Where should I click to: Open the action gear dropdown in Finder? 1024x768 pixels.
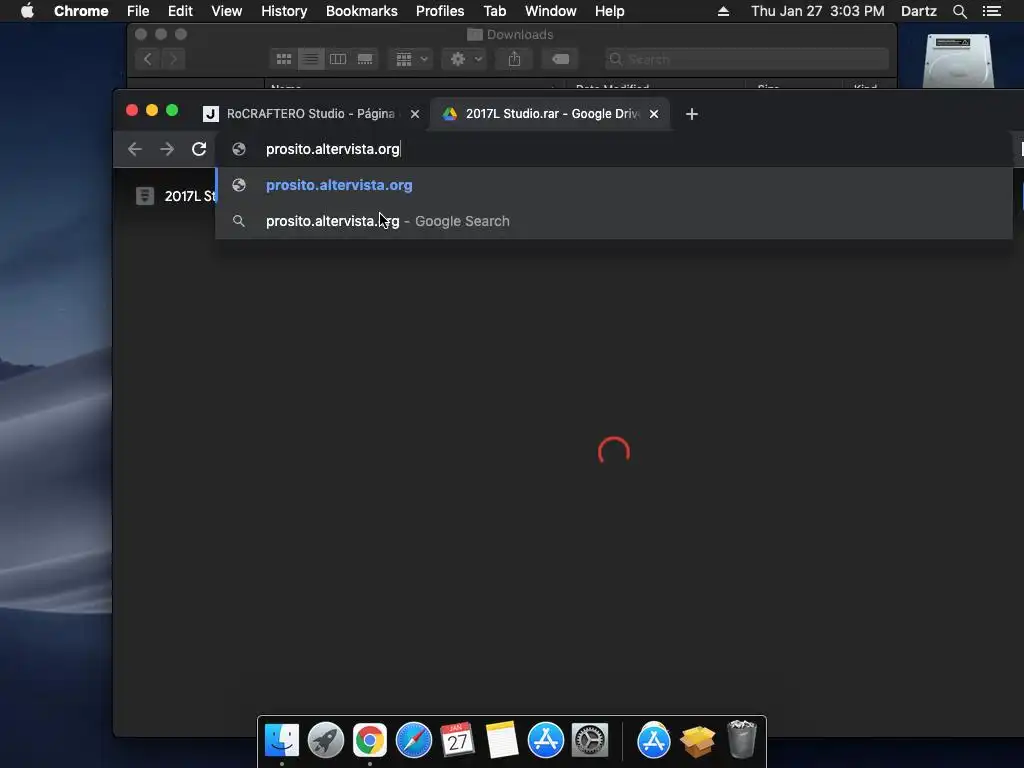(464, 59)
